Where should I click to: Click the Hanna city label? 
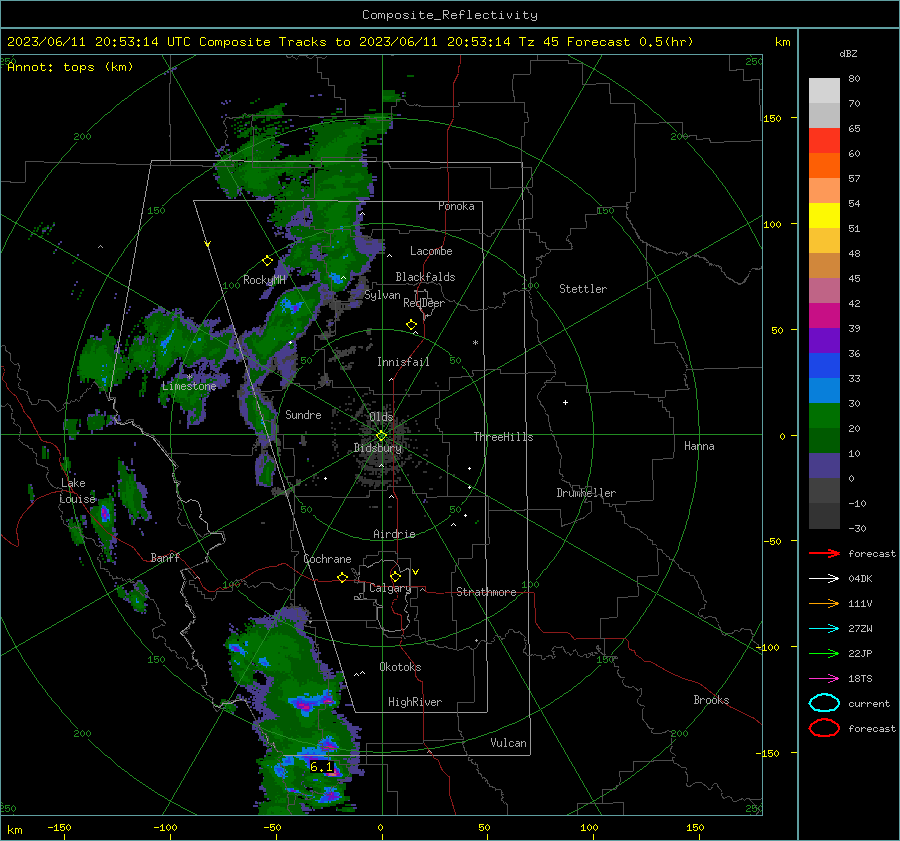point(699,446)
